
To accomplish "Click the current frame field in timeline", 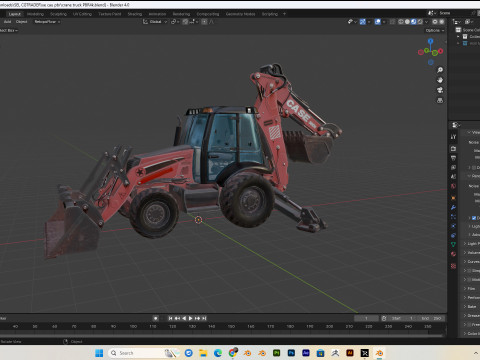I will [x=366, y=318].
